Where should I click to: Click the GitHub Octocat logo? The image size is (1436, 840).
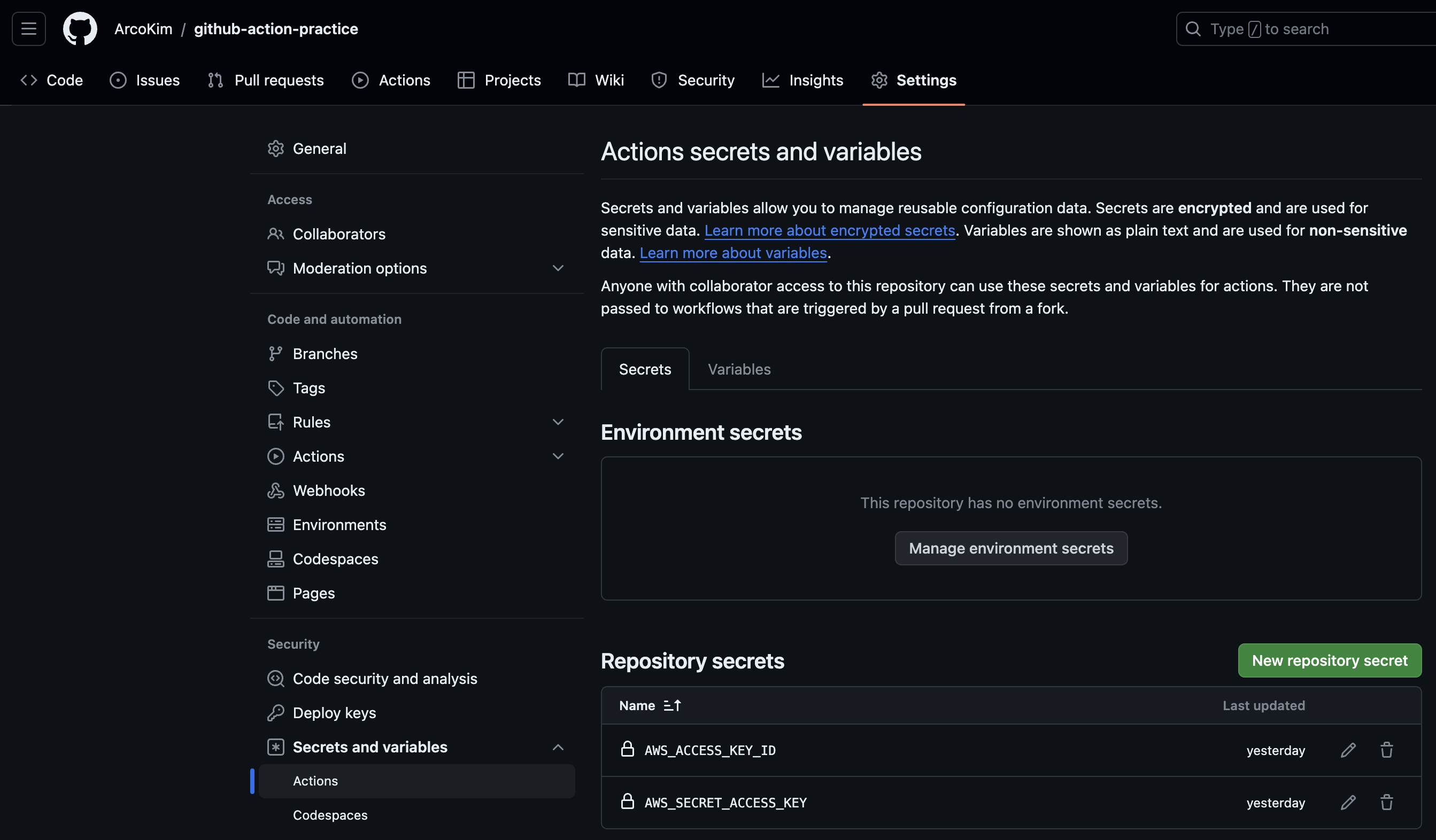coord(80,28)
